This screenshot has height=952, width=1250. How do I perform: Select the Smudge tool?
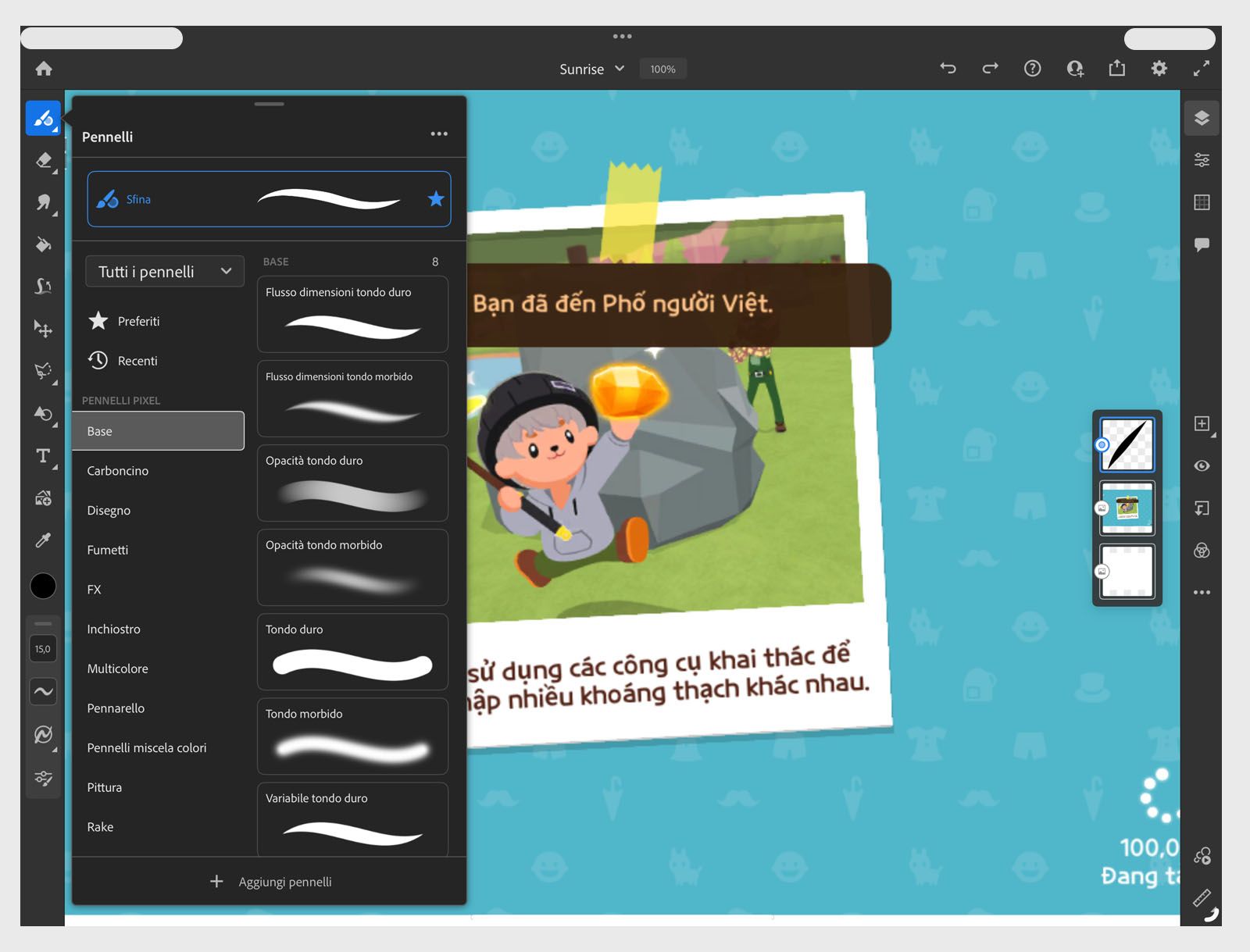coord(43,202)
